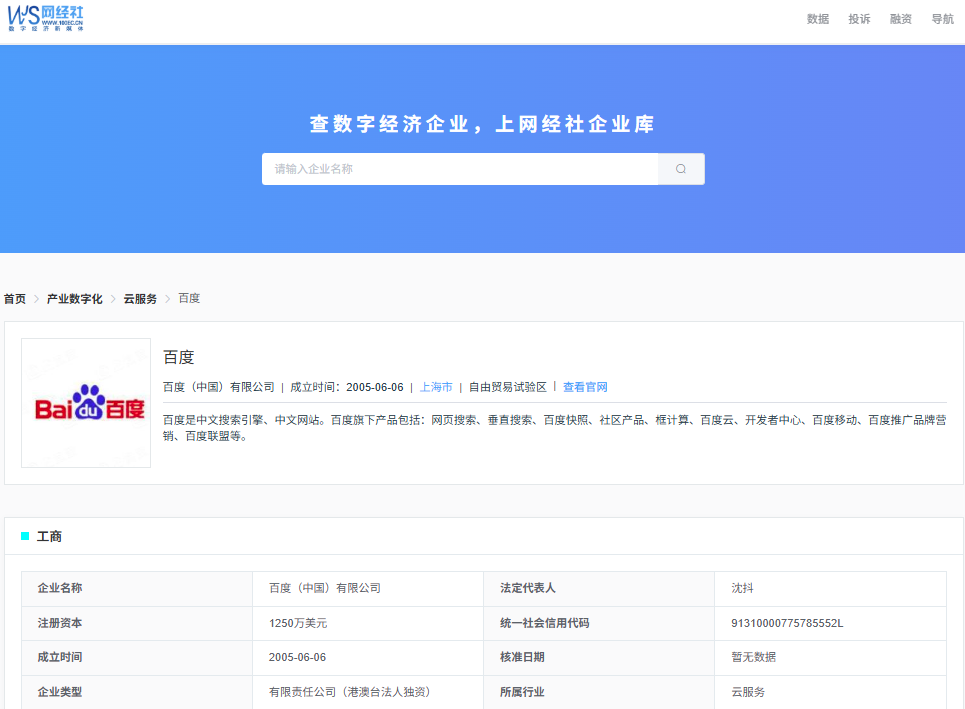The image size is (965, 709).
Task: Click the 上海市 location link
Action: point(436,387)
